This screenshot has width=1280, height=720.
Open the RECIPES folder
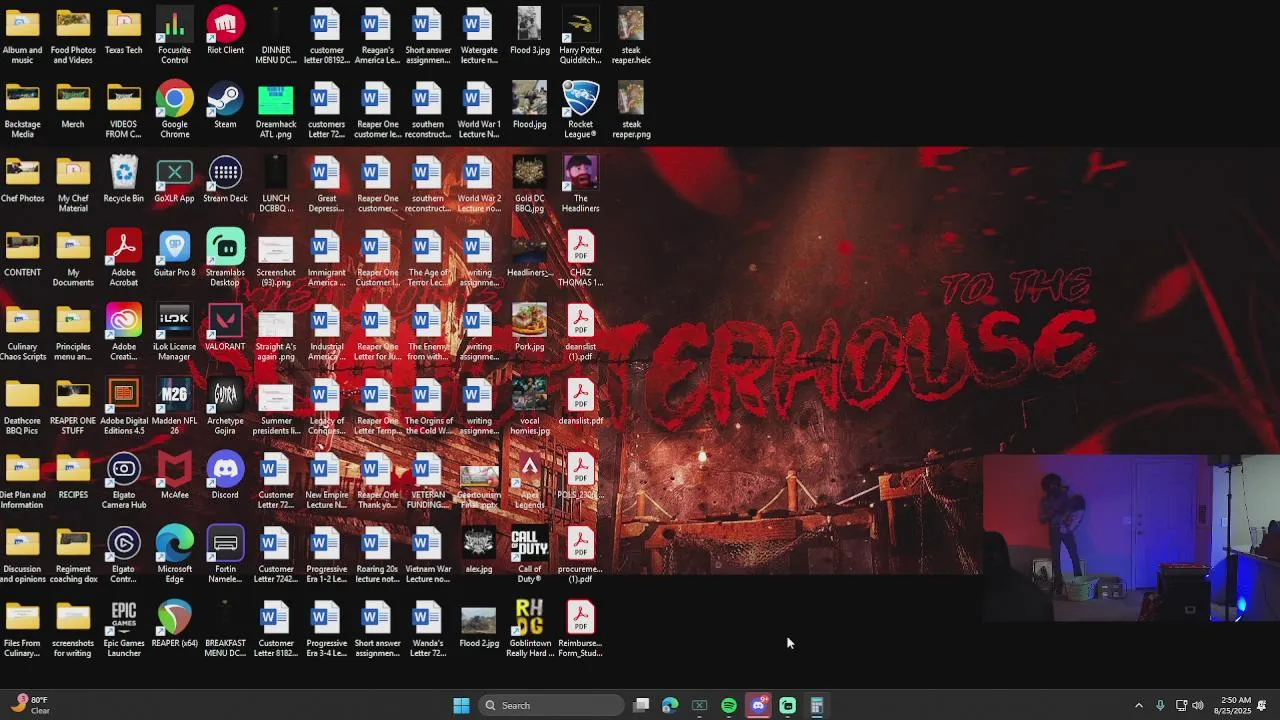[73, 475]
